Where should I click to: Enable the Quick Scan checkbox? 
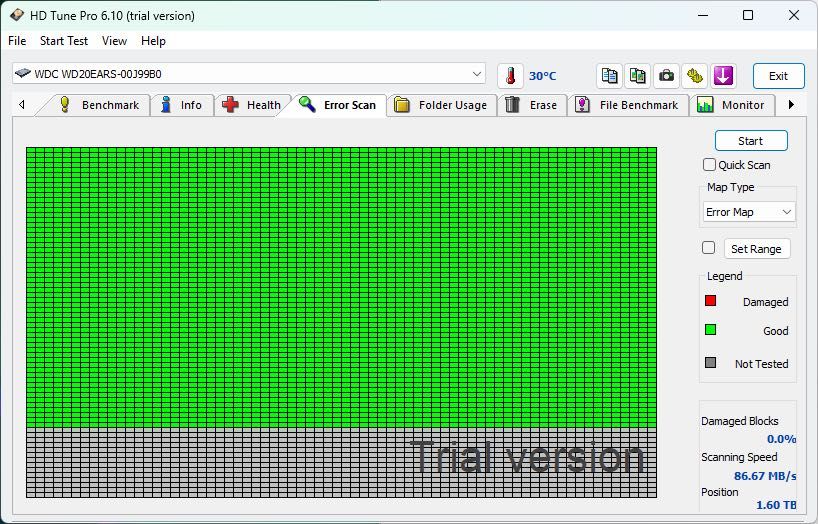click(709, 165)
